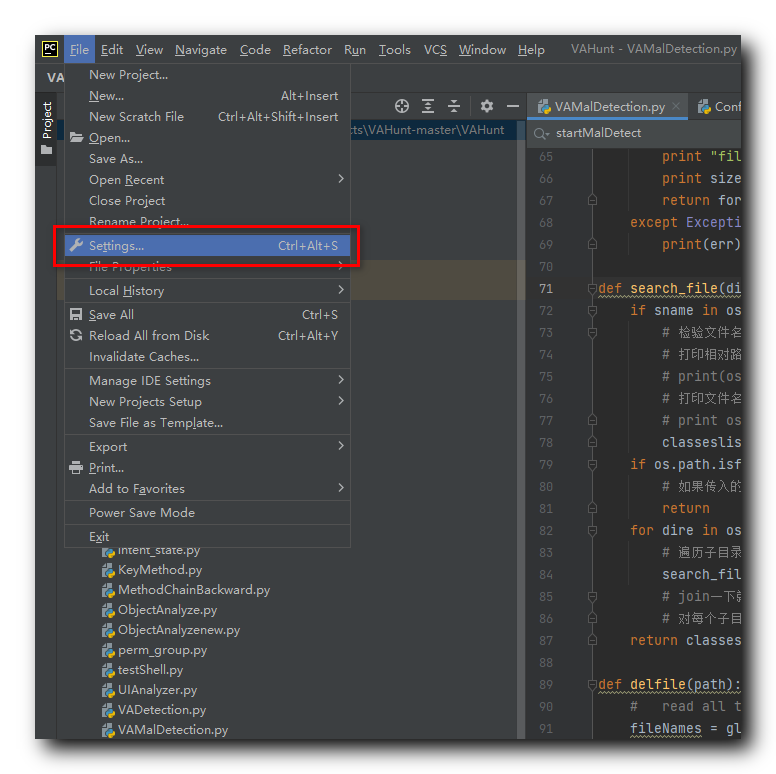Open the Code menu
776x774 pixels.
click(255, 49)
